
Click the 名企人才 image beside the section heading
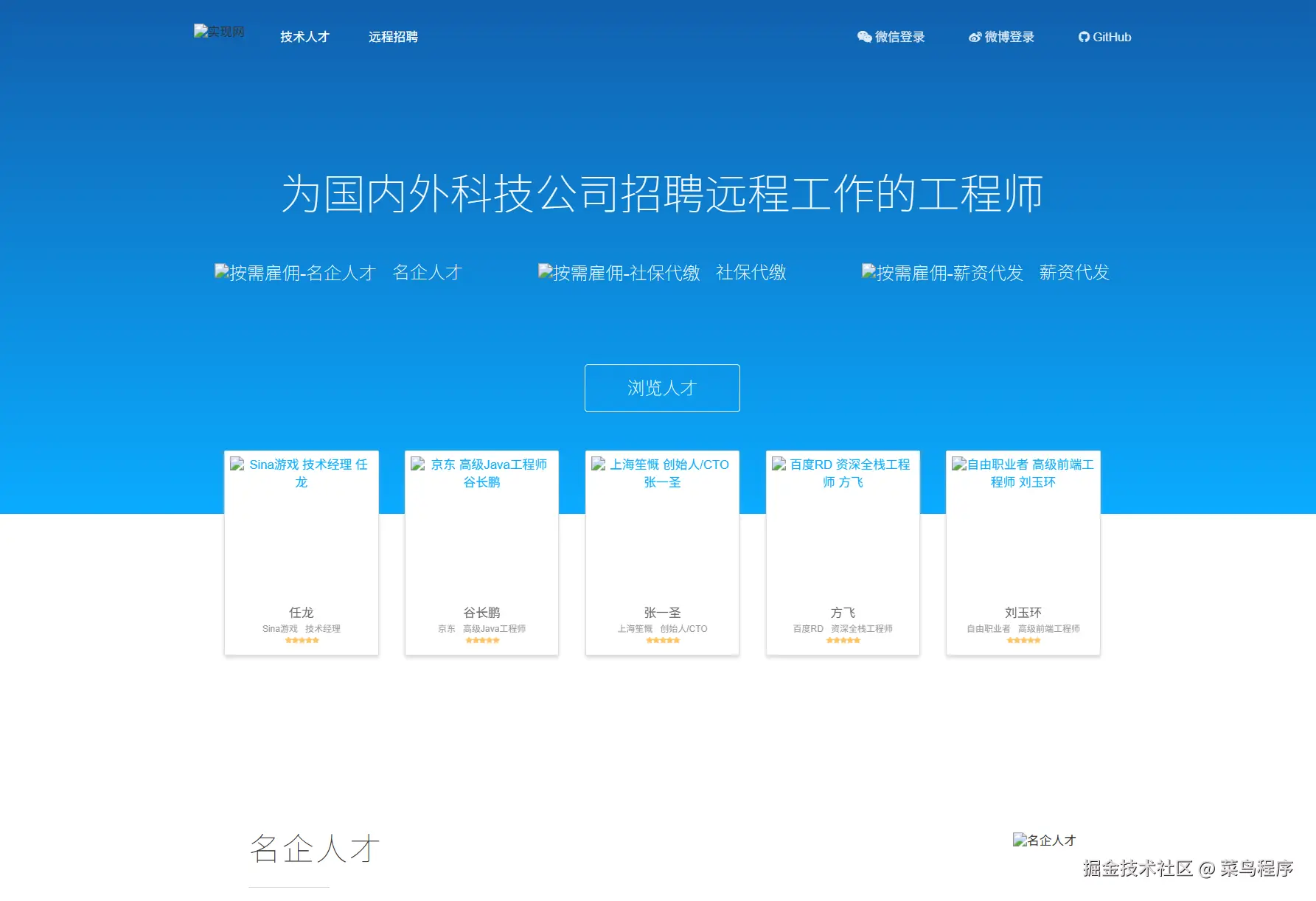tap(1044, 841)
